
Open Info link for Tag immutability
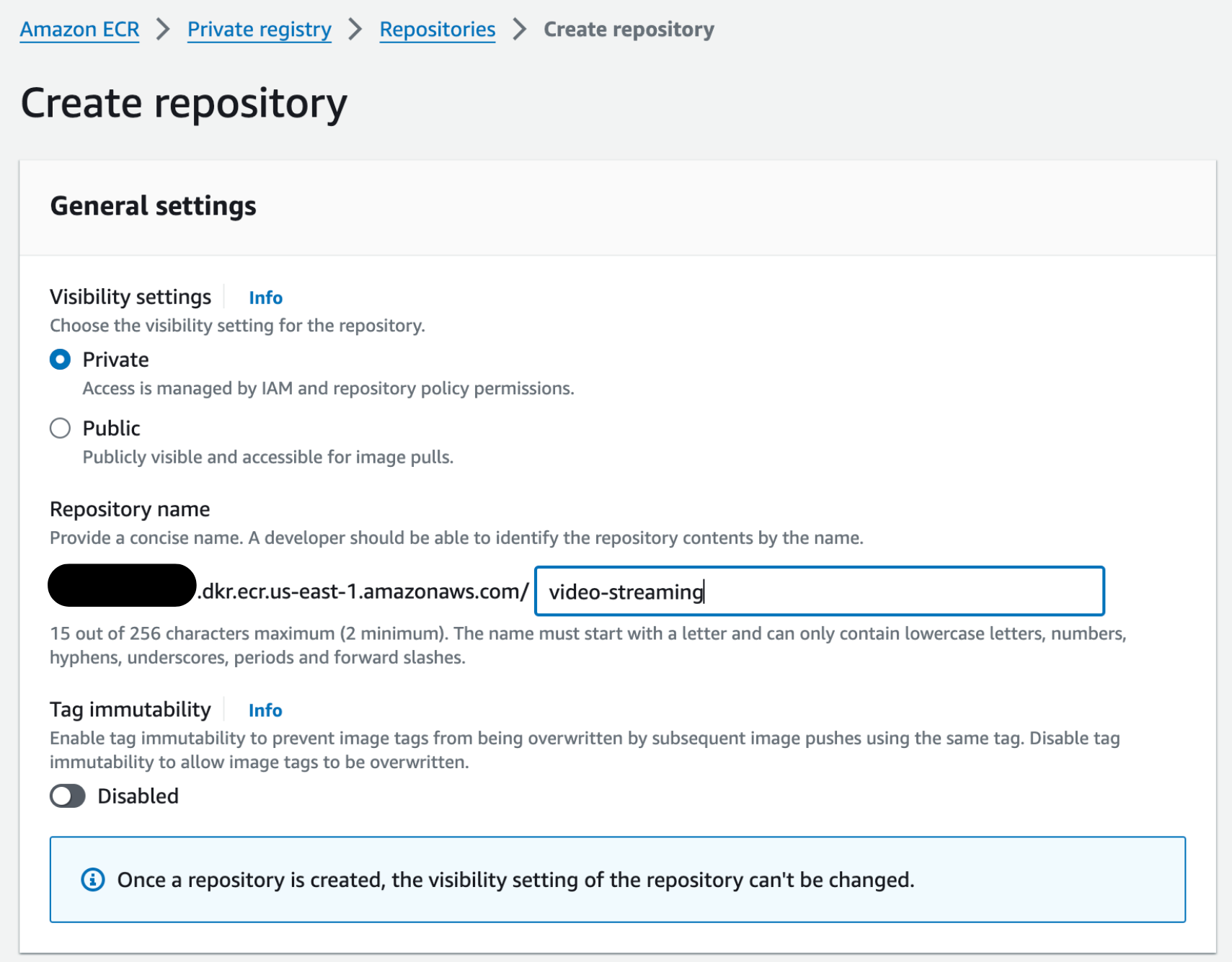[265, 711]
